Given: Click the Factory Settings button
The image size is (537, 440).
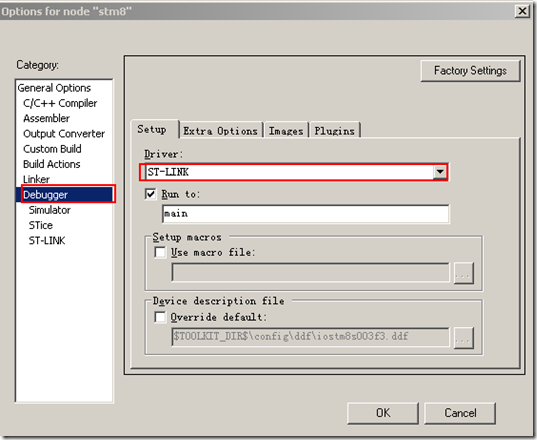Looking at the screenshot, I should coord(470,71).
